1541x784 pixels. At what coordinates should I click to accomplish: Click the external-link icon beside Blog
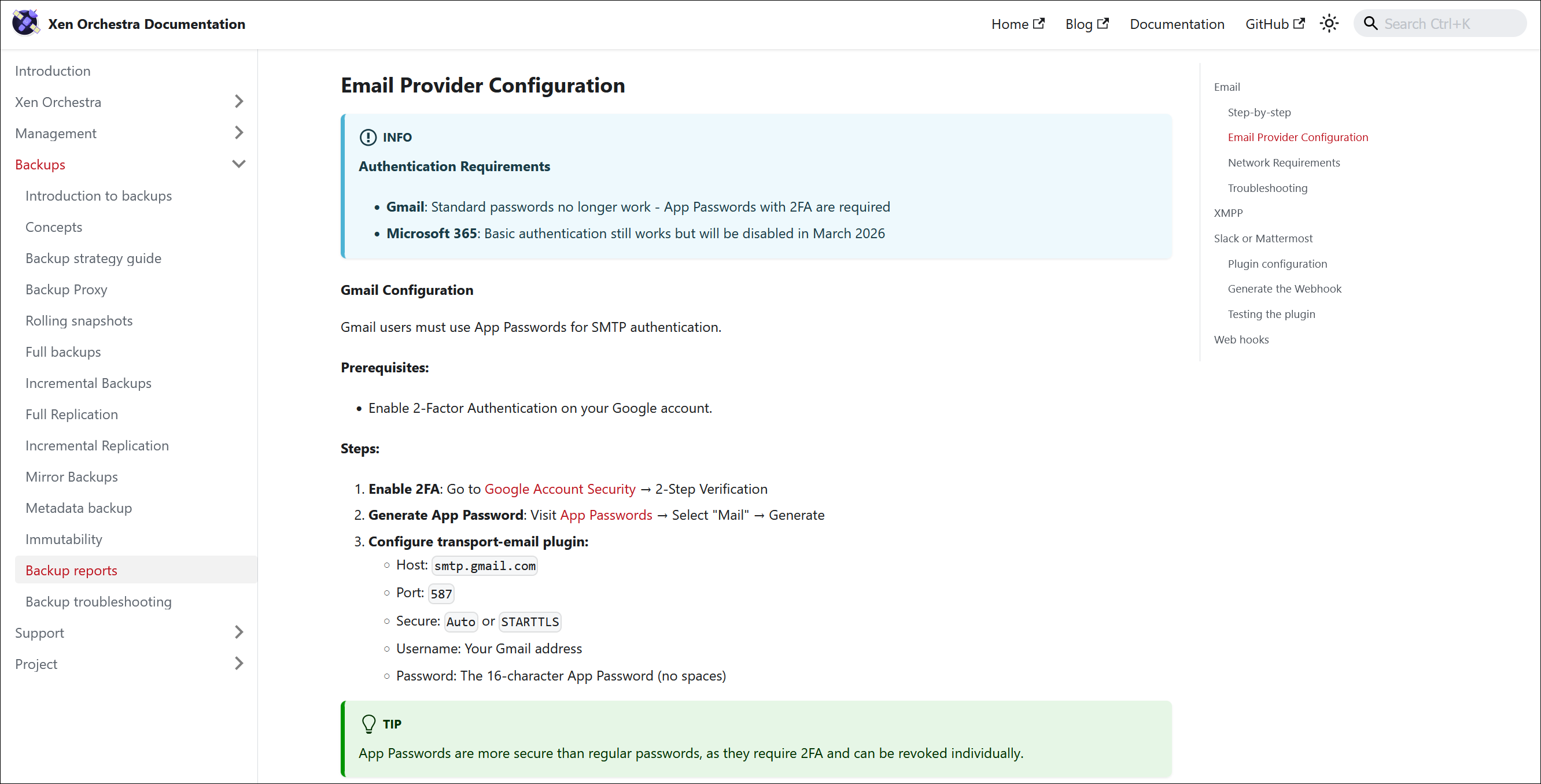coord(1103,23)
